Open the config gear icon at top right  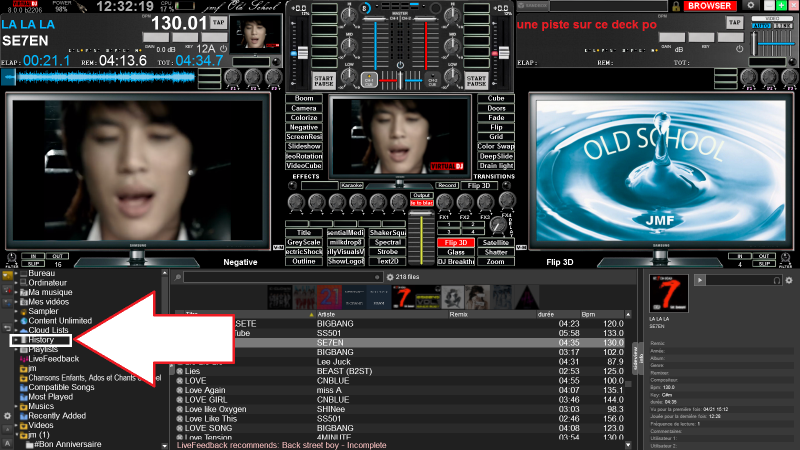[x=751, y=6]
